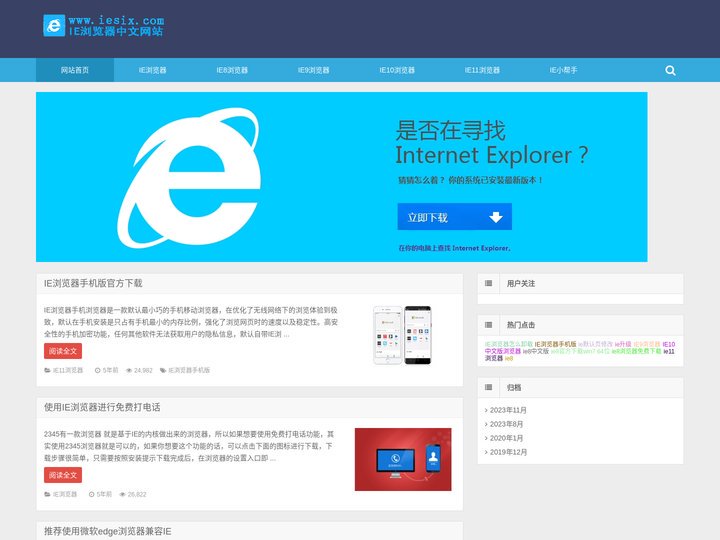Screen dimensions: 720x540
Task: Open the search magnifier icon in the nav bar
Action: 670,70
